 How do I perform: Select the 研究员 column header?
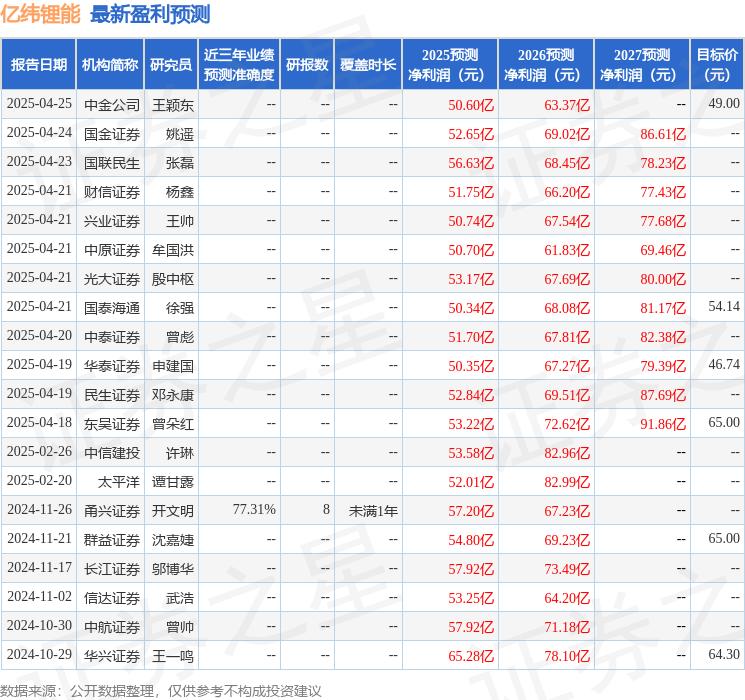click(171, 65)
